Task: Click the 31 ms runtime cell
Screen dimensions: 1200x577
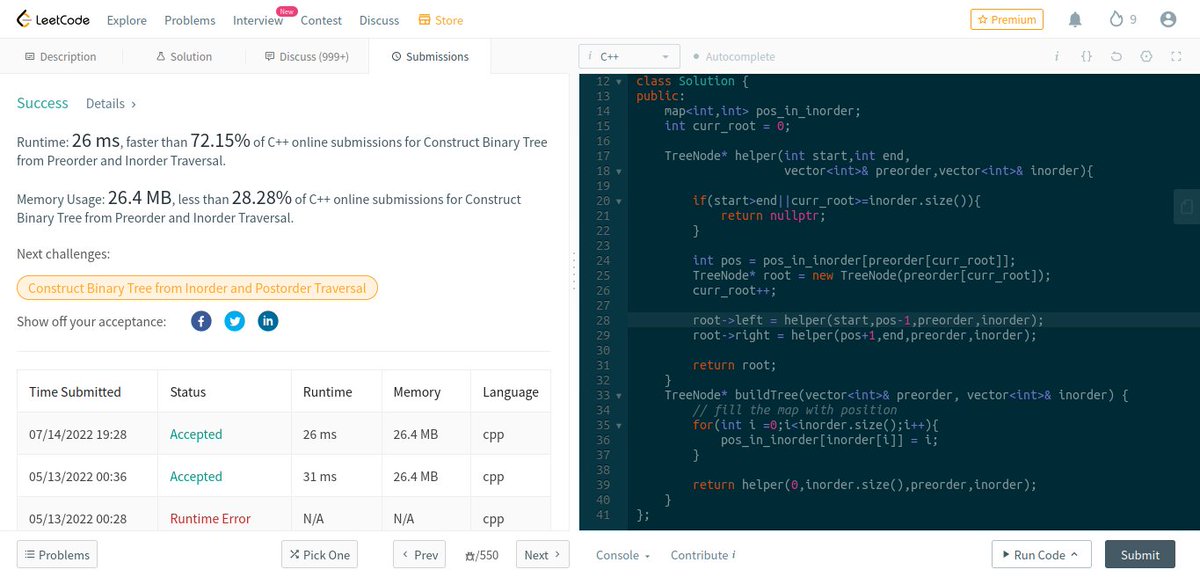Action: pyautogui.click(x=336, y=476)
